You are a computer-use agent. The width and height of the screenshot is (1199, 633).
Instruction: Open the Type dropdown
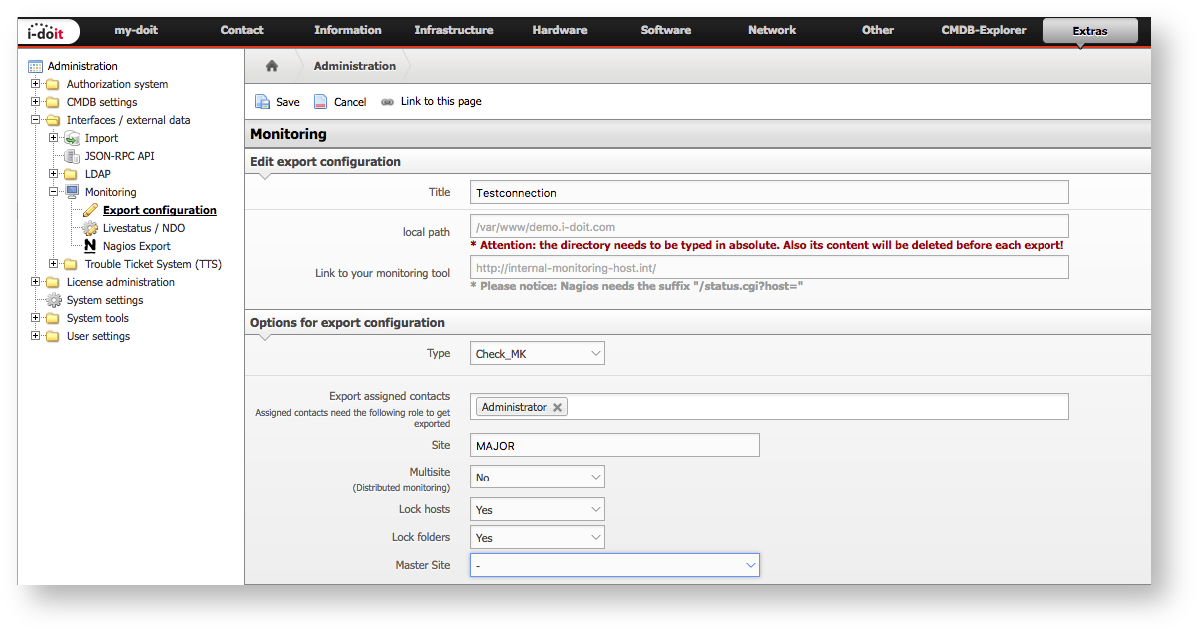pos(537,353)
